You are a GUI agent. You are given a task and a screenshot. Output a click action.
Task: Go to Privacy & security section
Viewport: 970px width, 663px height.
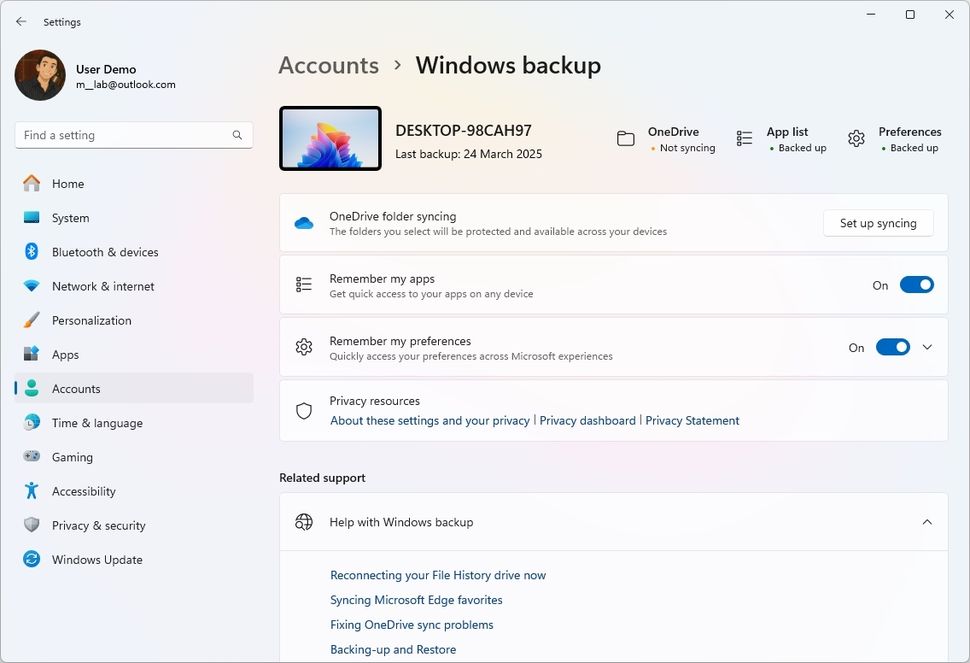point(98,526)
